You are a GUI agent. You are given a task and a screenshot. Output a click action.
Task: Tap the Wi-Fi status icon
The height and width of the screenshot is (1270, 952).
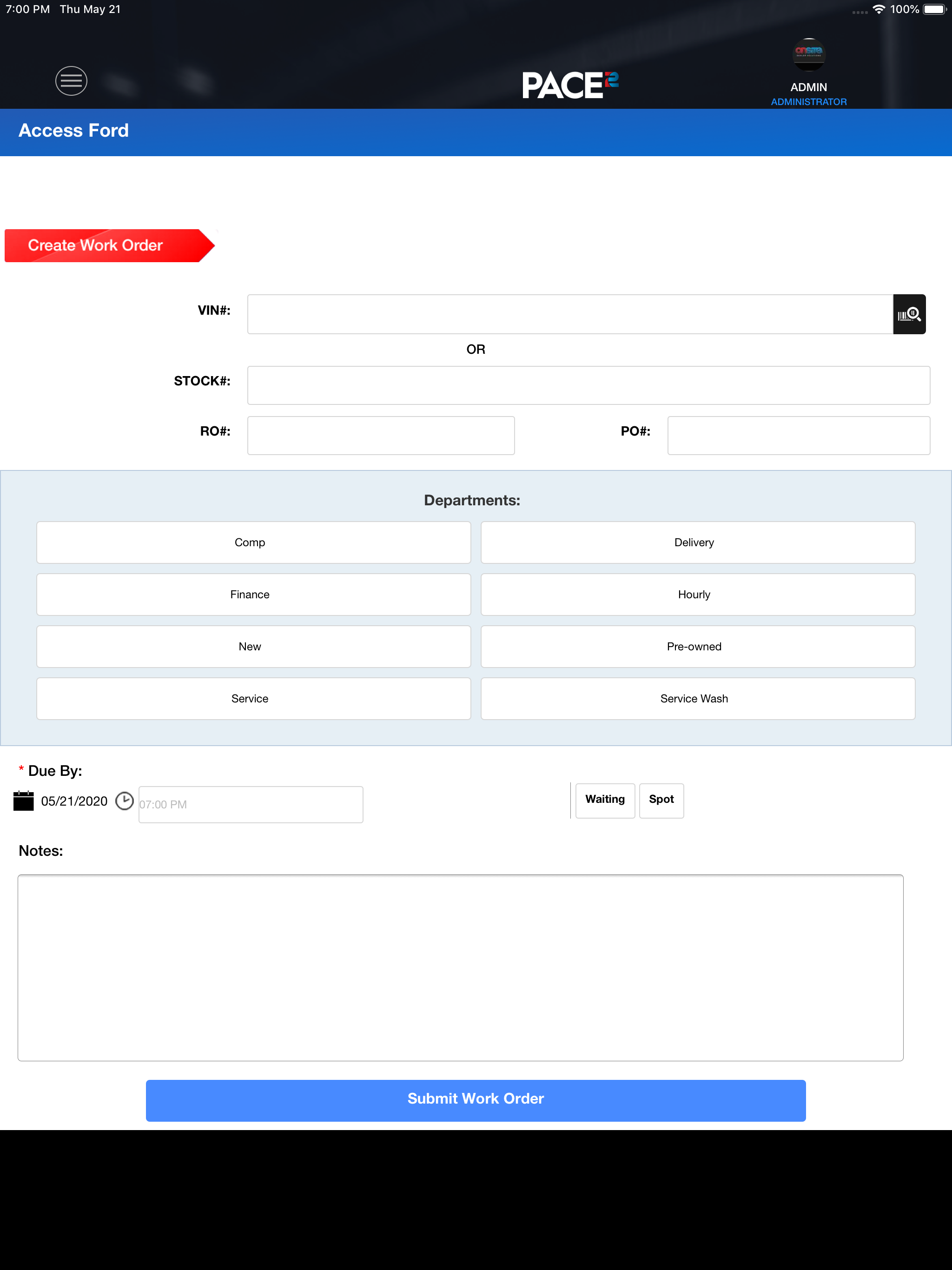click(879, 9)
